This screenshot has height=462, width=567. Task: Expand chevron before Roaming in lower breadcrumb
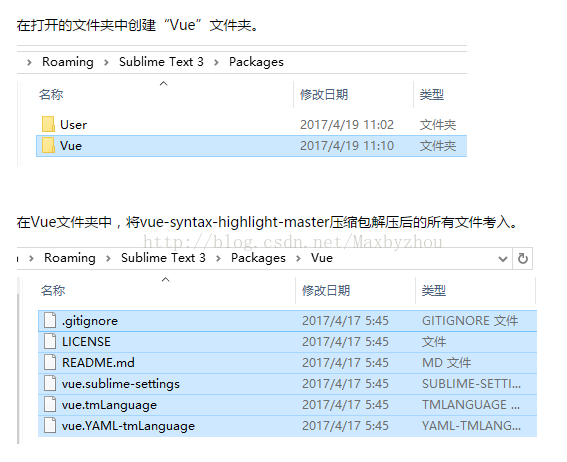31,258
